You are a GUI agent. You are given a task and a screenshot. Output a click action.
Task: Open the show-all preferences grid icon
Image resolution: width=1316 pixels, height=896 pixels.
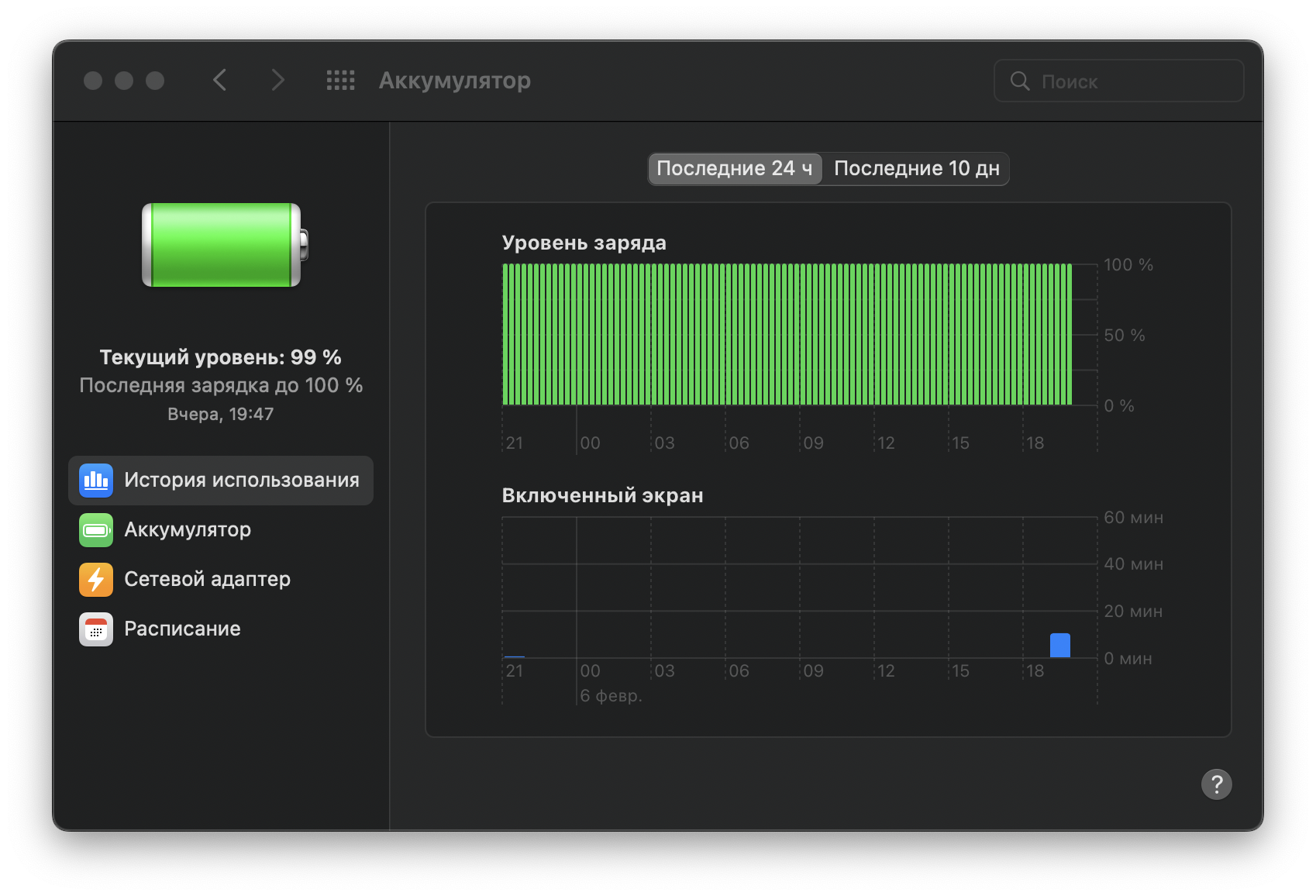340,81
